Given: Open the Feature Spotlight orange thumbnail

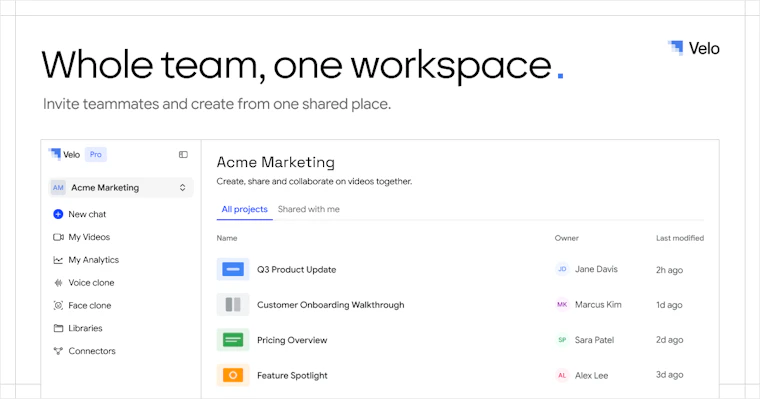Looking at the screenshot, I should [x=233, y=375].
